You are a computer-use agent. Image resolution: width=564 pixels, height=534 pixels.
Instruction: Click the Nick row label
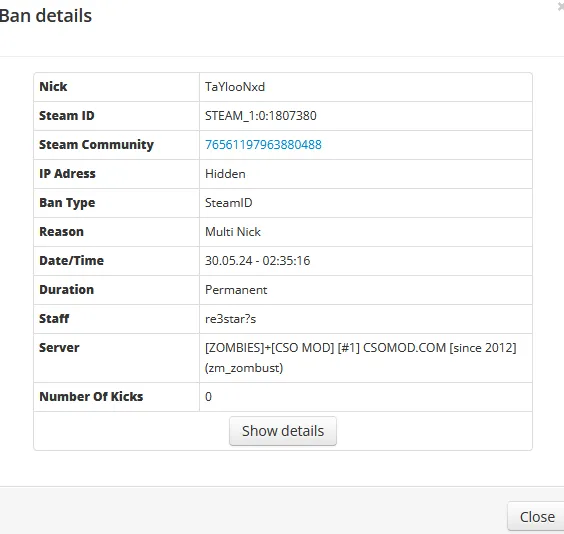pos(53,87)
